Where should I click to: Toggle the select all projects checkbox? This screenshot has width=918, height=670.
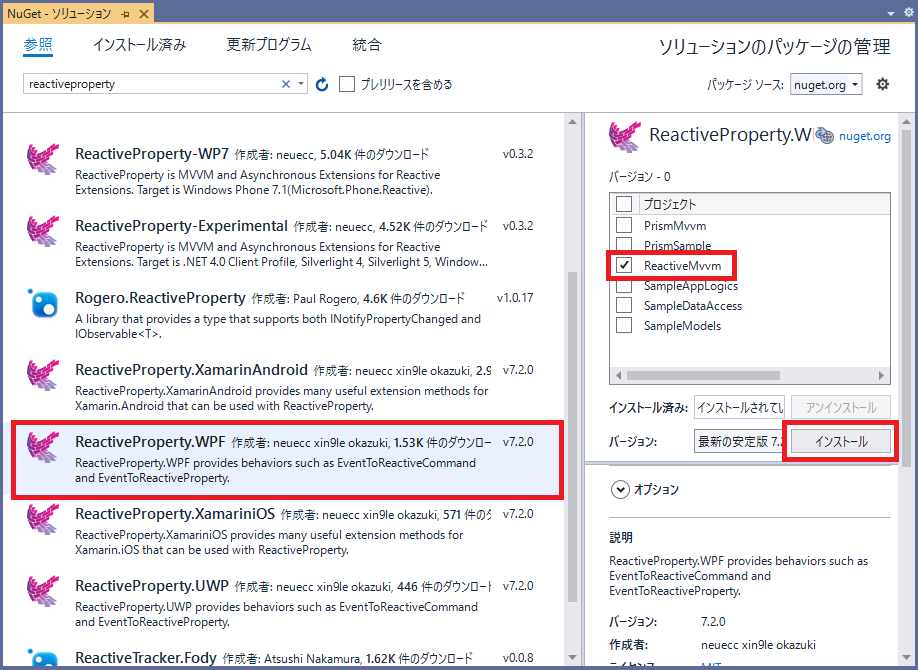click(x=624, y=204)
